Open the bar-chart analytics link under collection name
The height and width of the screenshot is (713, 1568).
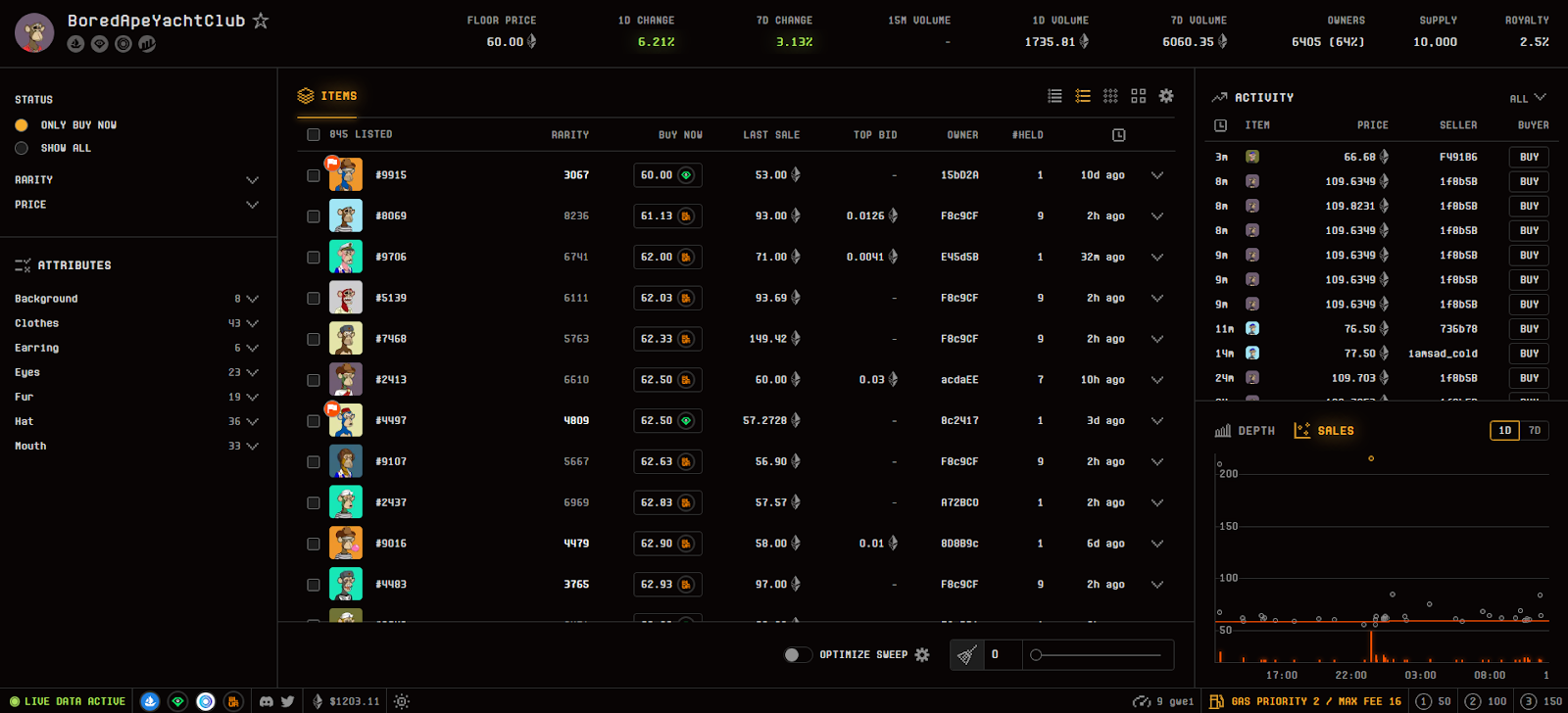[x=147, y=44]
